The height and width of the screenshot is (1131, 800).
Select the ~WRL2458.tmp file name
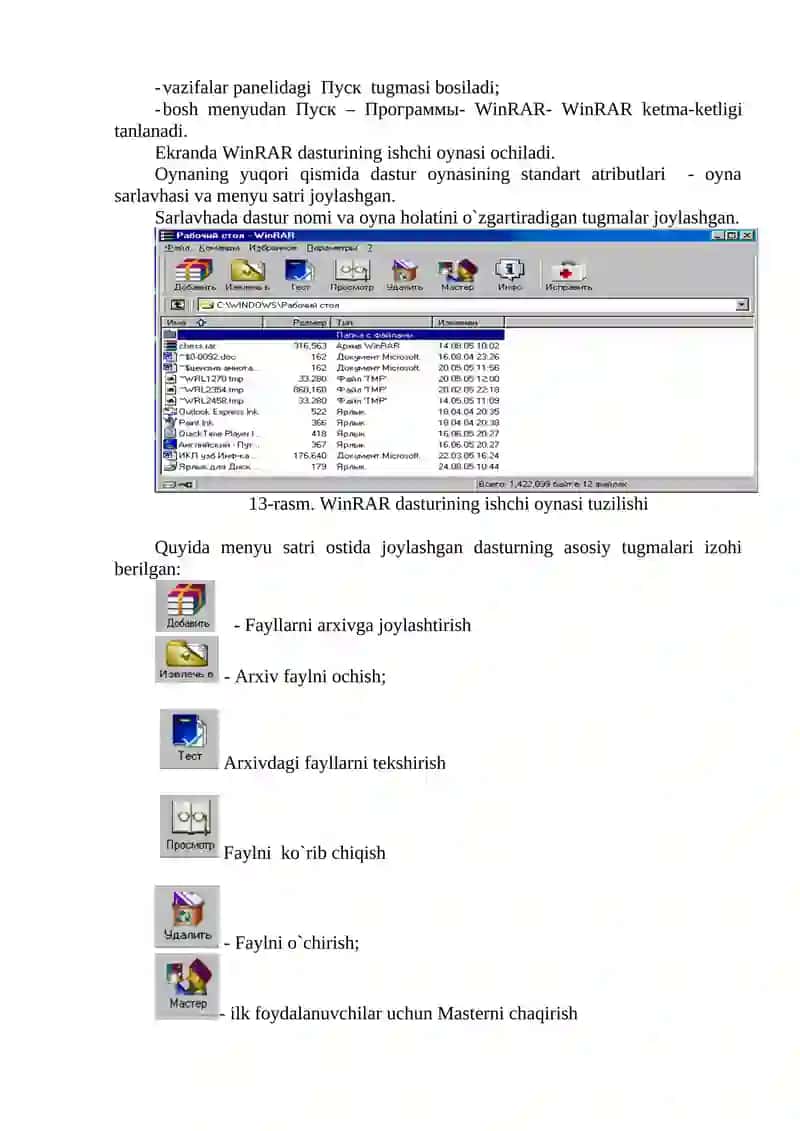click(211, 400)
